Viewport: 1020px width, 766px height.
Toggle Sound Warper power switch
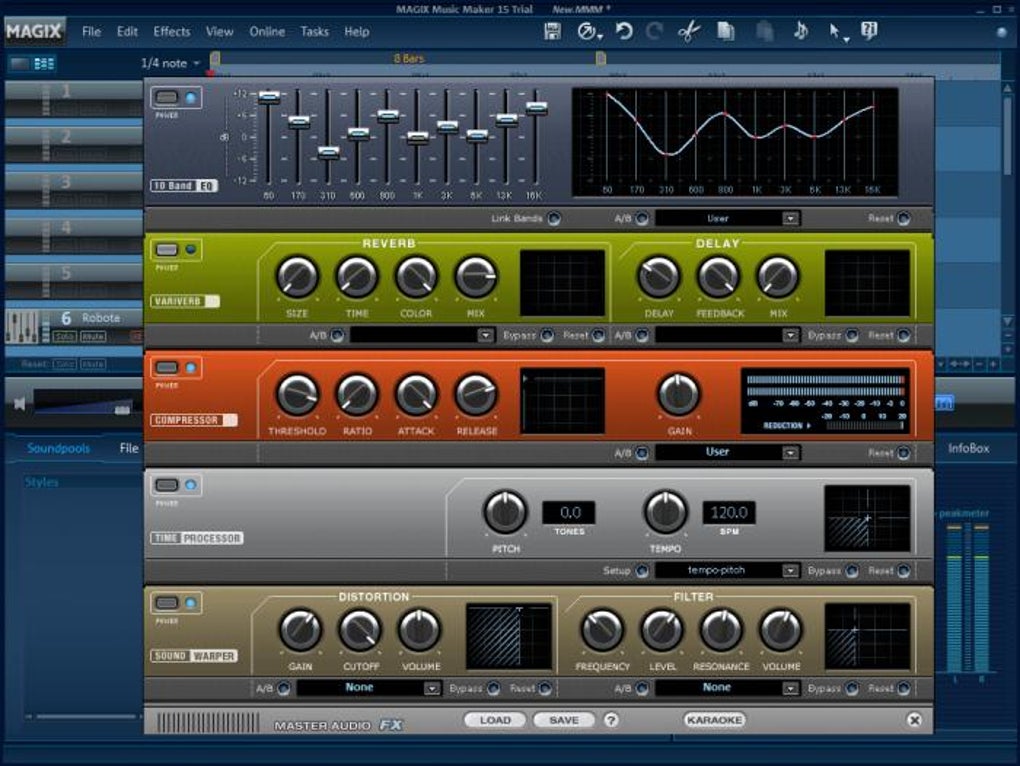pyautogui.click(x=167, y=603)
